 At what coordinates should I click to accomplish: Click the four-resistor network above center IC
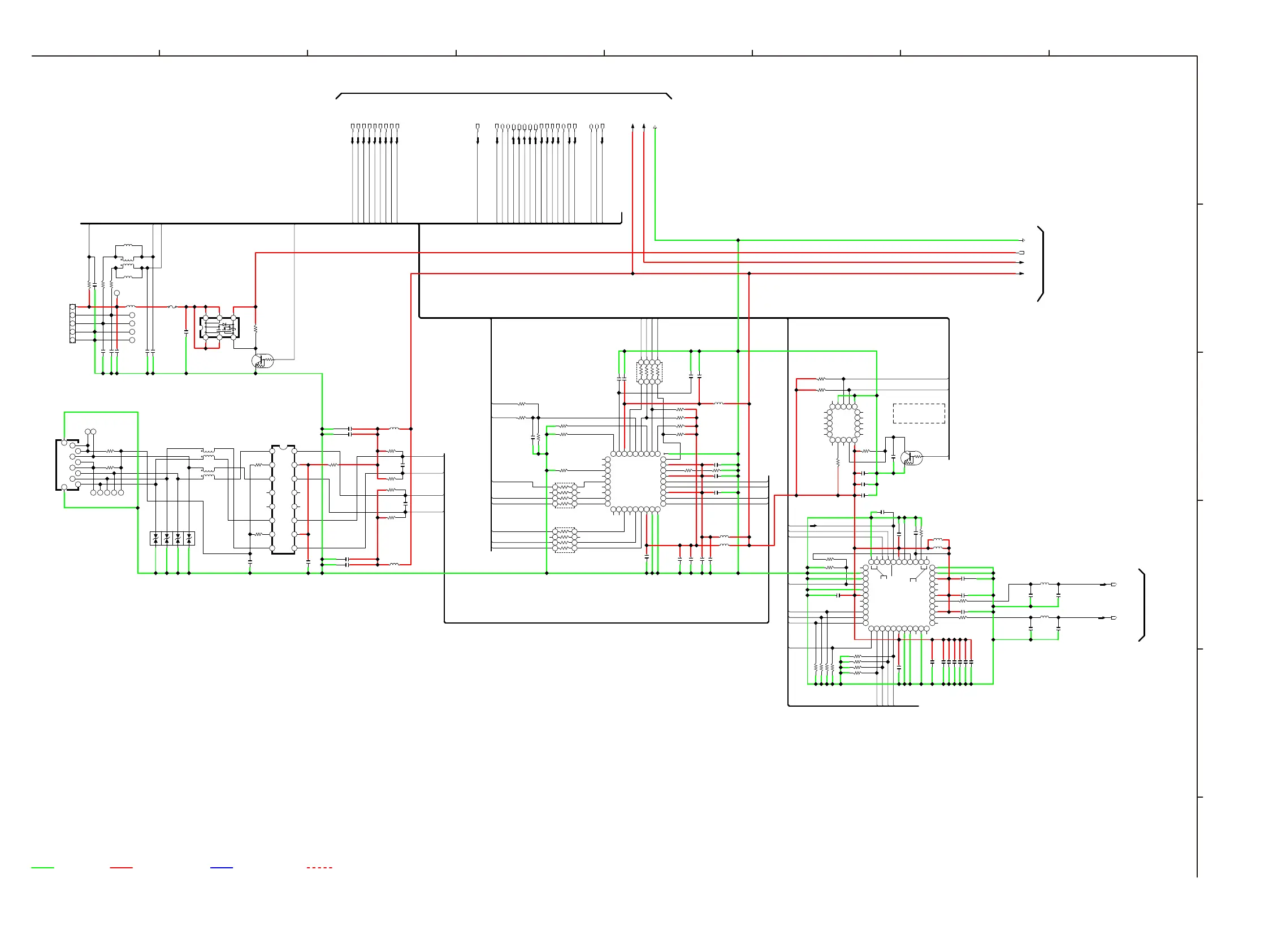pyautogui.click(x=649, y=373)
